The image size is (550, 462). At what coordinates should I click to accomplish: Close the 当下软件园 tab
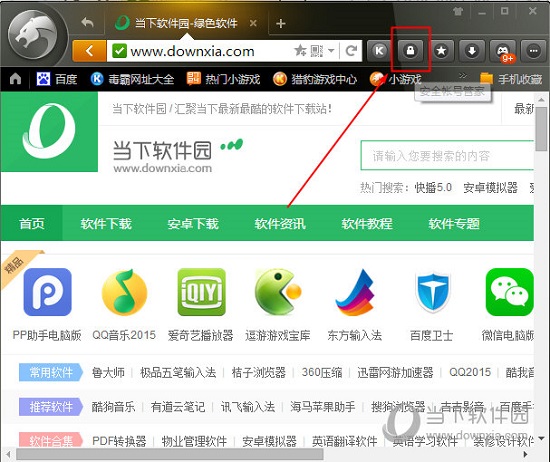coord(253,24)
